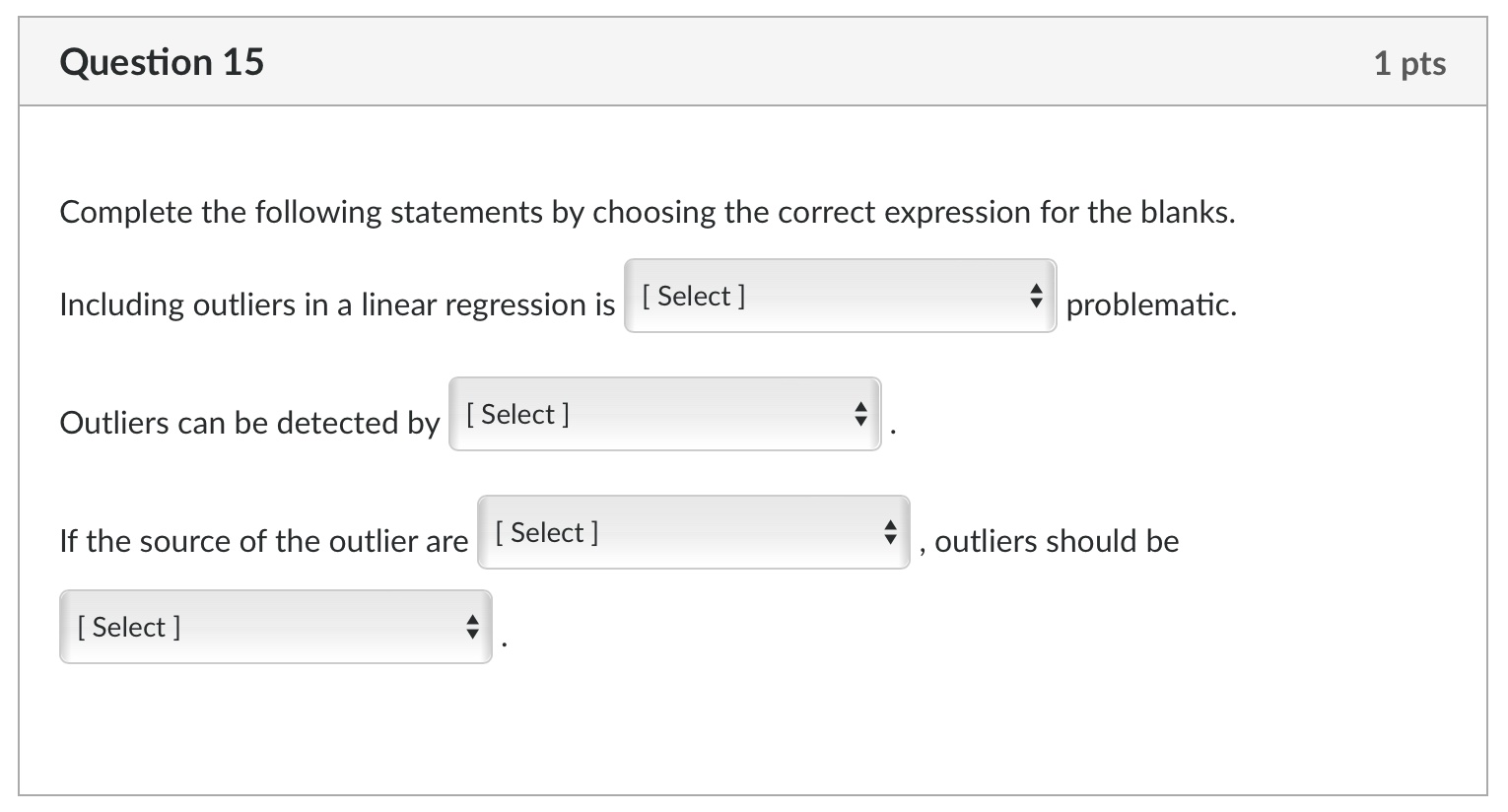Click the text 'Including outliers in a linear regression is'
Image resolution: width=1508 pixels, height=812 pixels.
point(337,304)
